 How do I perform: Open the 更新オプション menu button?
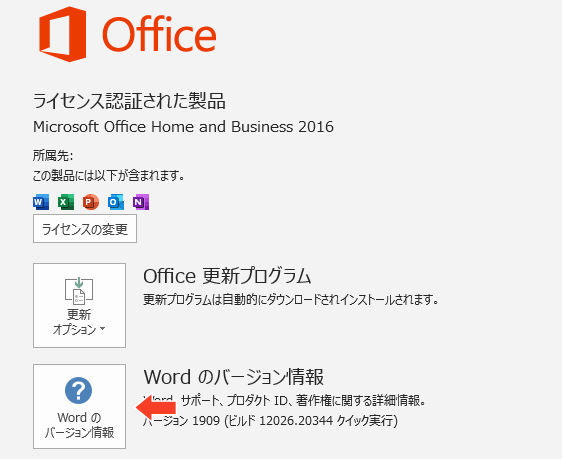tap(80, 305)
